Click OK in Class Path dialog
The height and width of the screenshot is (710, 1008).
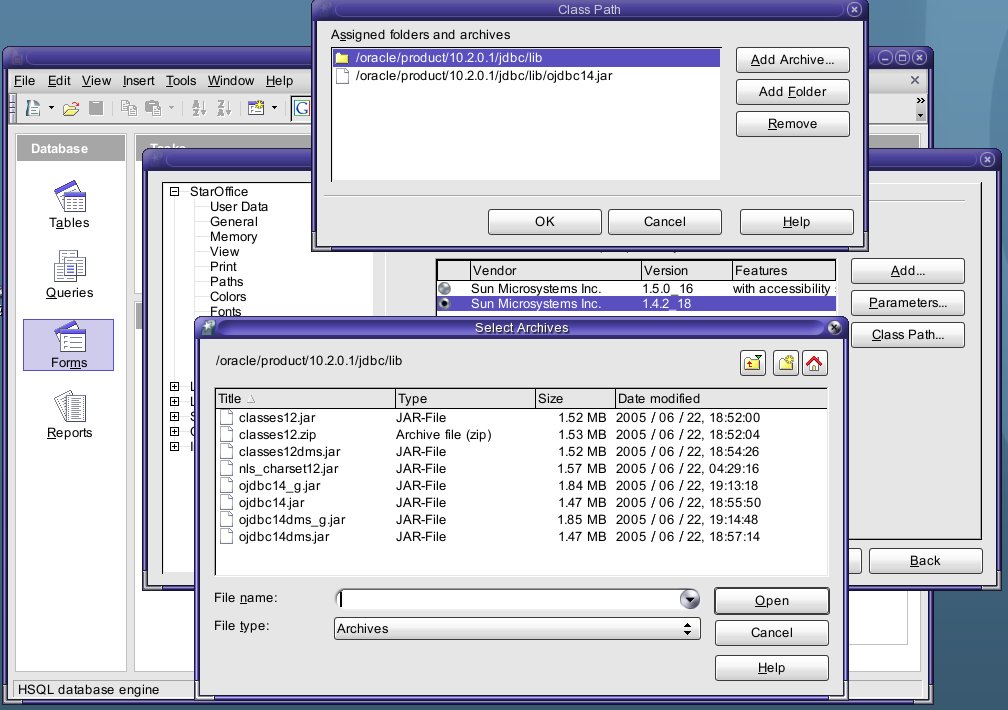coord(544,222)
